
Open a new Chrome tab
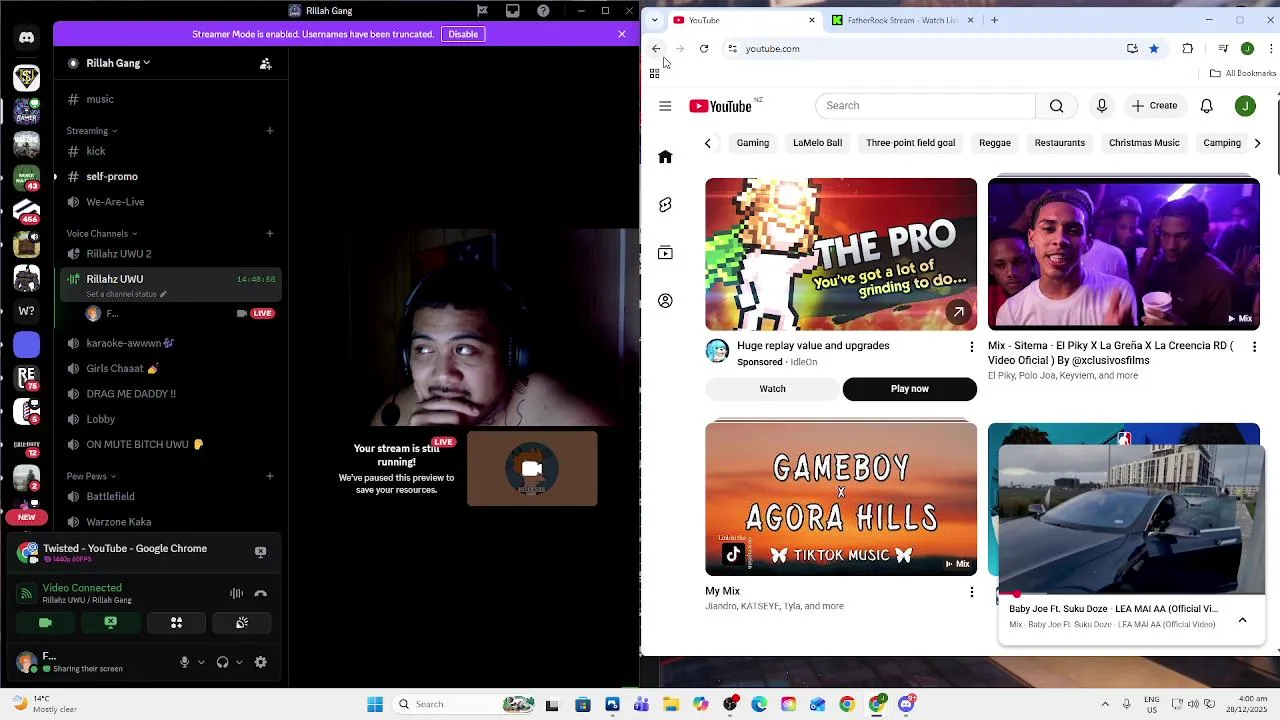[994, 20]
